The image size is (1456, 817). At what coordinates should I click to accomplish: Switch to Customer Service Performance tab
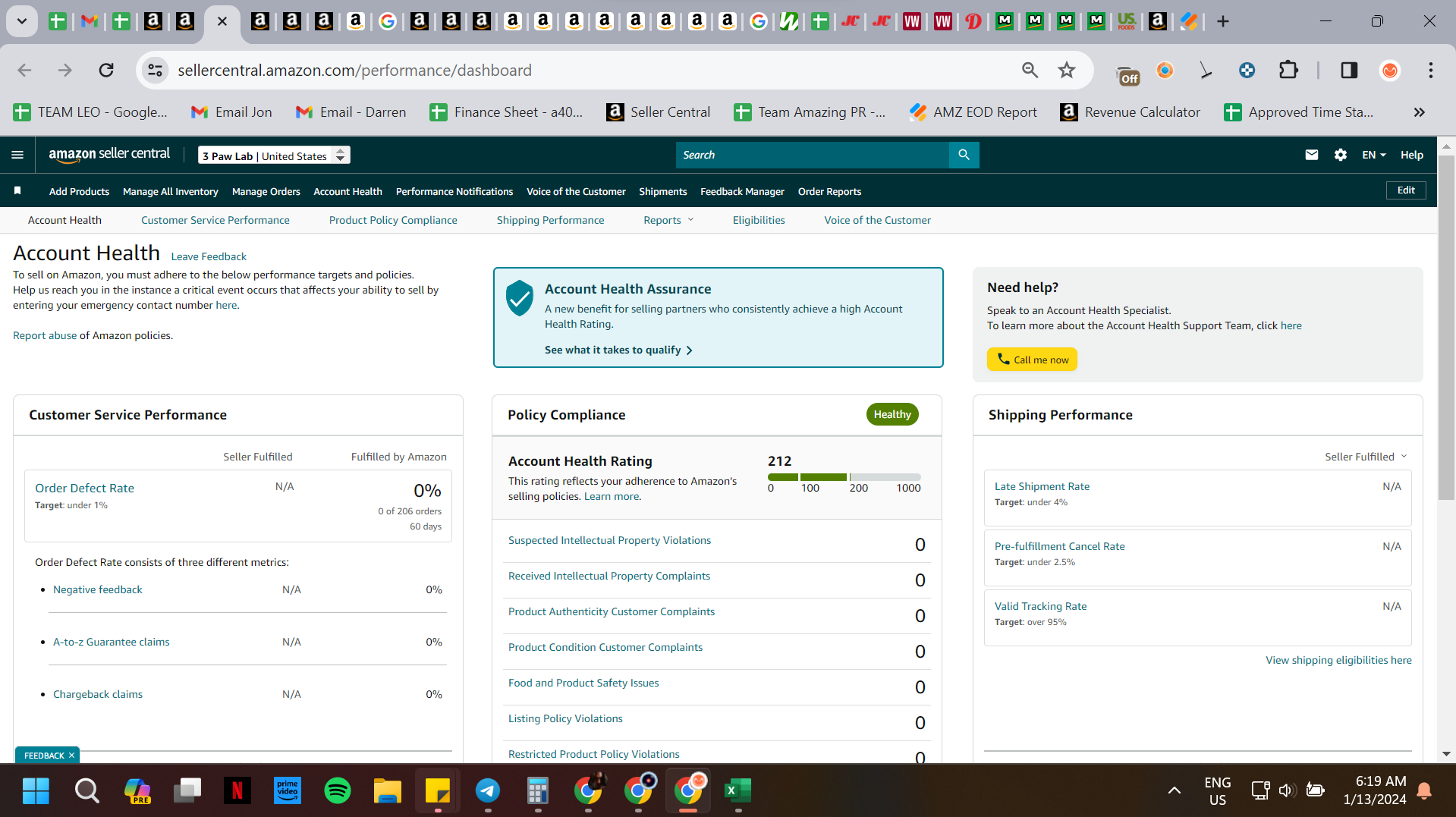215,220
